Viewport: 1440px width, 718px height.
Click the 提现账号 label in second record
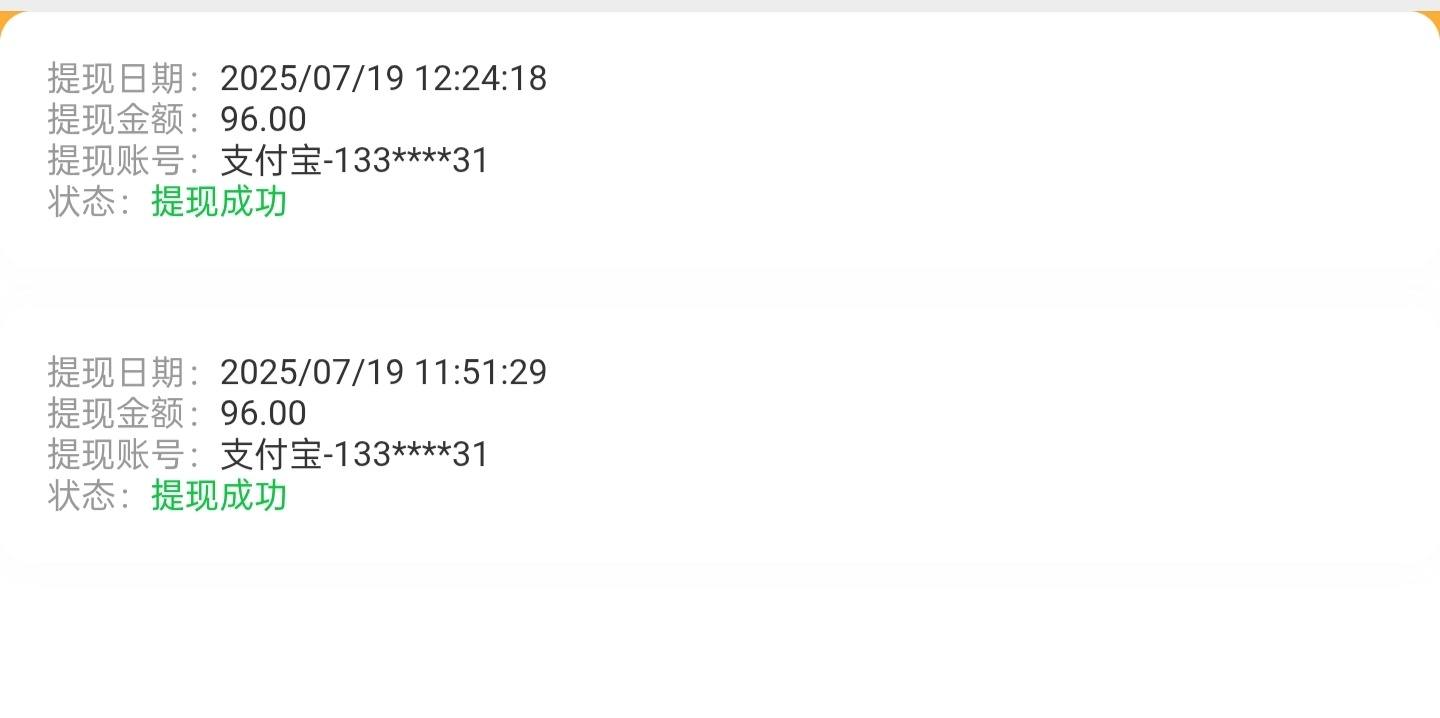(116, 454)
